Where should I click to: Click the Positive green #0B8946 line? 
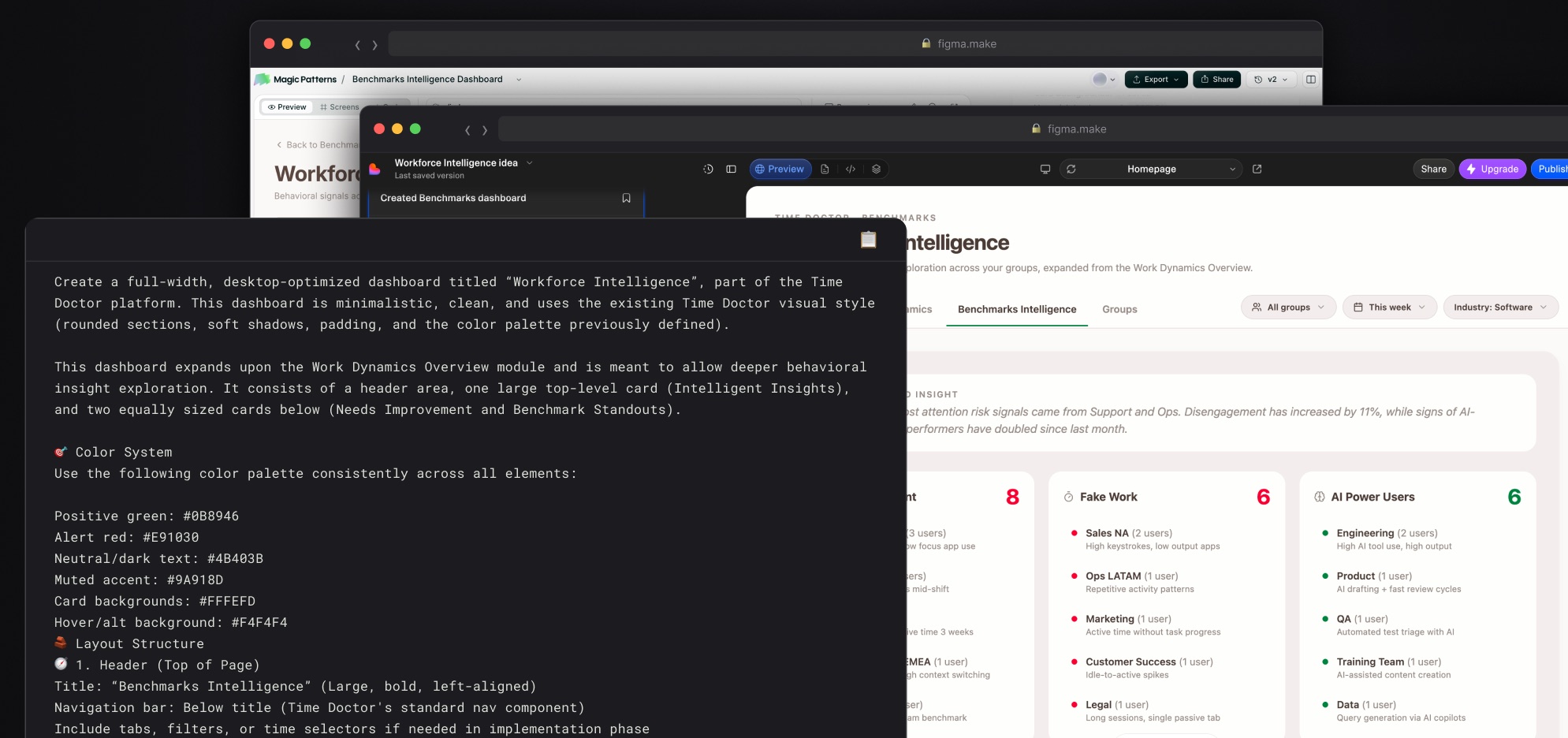147,516
